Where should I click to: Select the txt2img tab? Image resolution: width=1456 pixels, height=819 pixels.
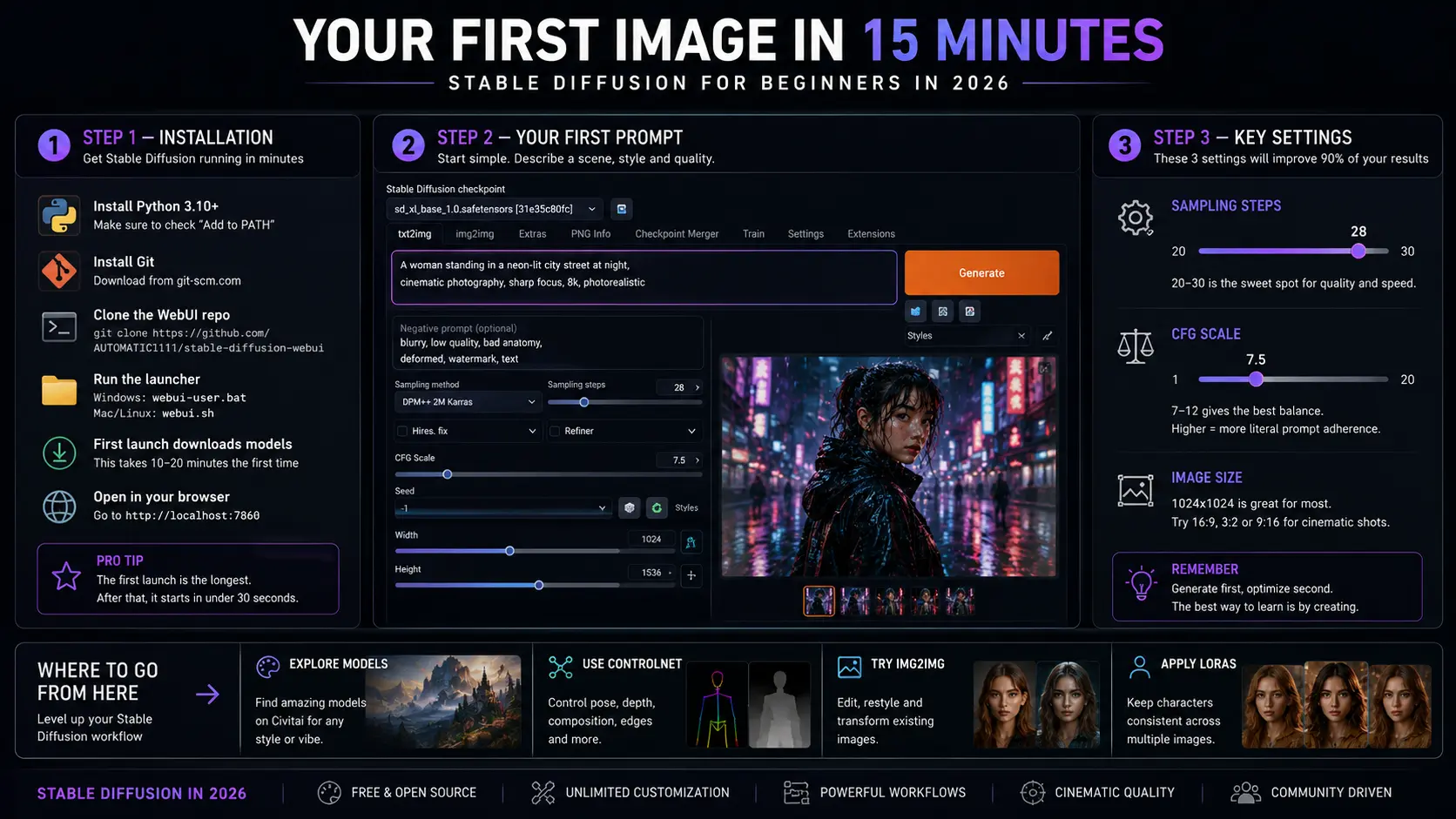coord(415,234)
